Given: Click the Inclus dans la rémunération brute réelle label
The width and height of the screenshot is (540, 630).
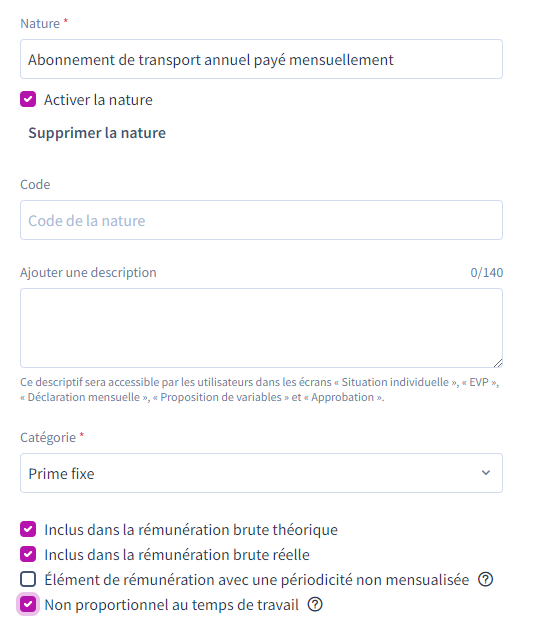Looking at the screenshot, I should pyautogui.click(x=177, y=555).
